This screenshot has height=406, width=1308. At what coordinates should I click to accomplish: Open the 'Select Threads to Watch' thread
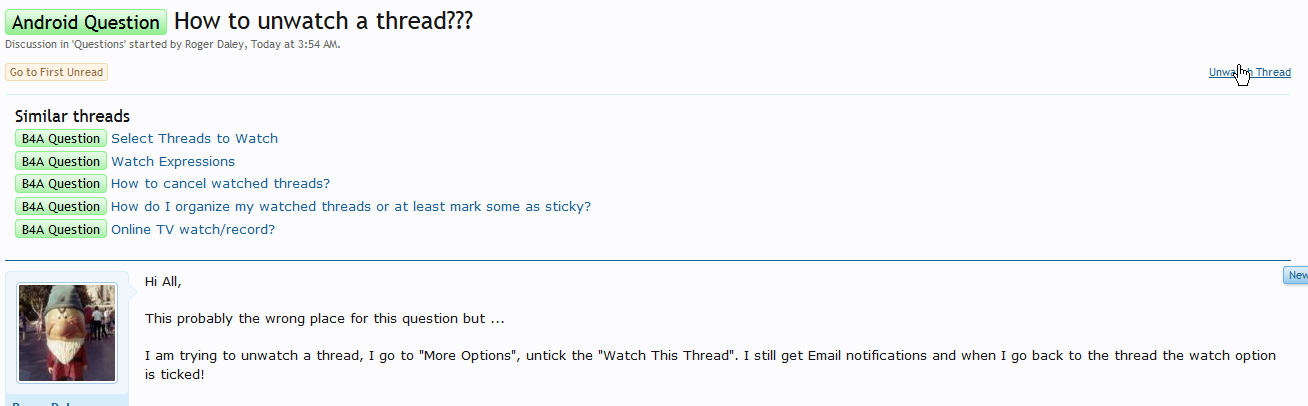coord(194,139)
